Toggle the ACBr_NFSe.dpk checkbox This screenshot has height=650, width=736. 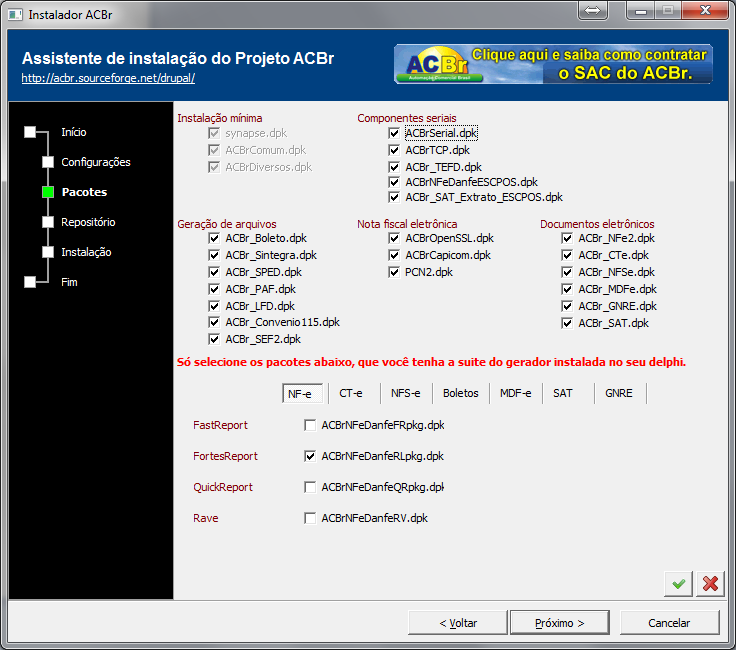pos(567,272)
